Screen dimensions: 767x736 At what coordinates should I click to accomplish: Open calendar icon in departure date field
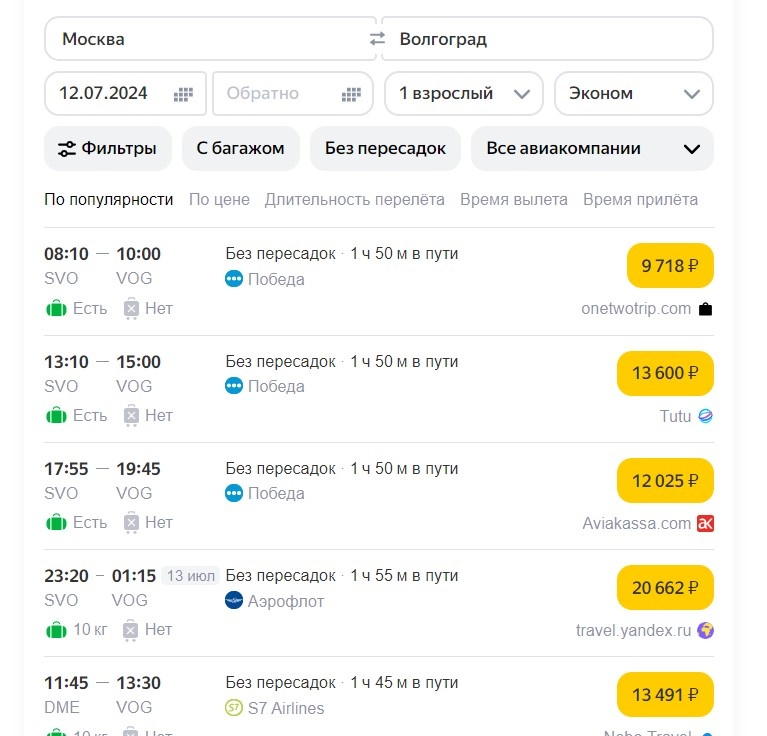183,94
